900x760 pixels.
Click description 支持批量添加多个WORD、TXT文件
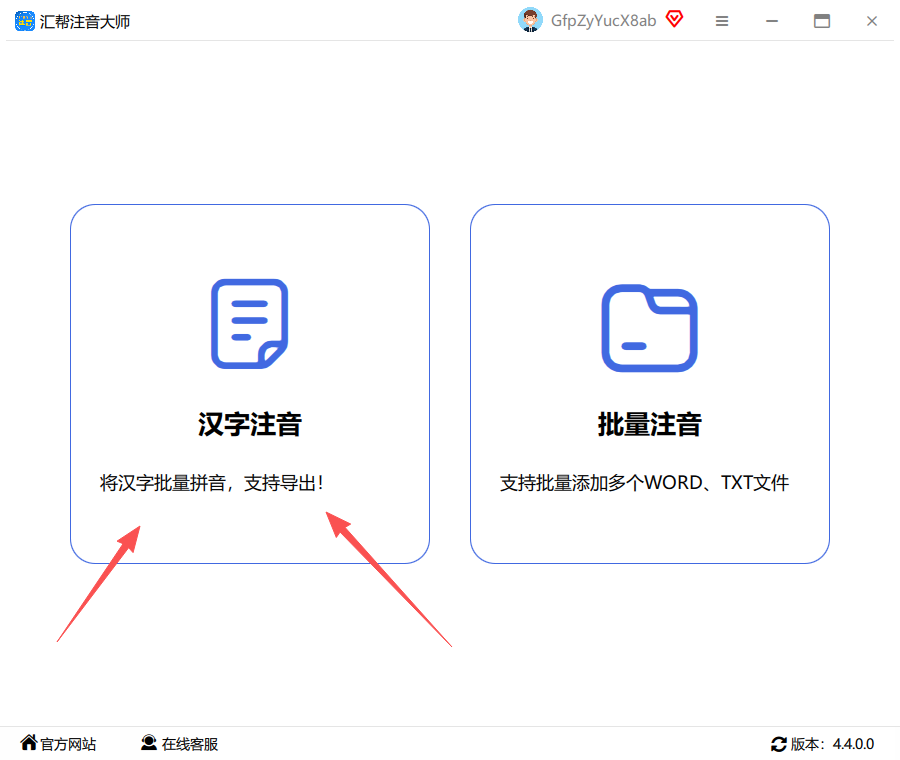[644, 483]
